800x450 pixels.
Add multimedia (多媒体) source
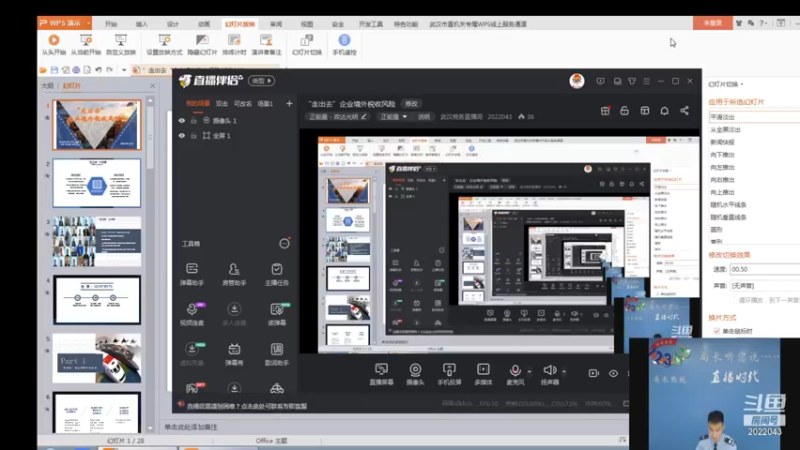tap(483, 374)
